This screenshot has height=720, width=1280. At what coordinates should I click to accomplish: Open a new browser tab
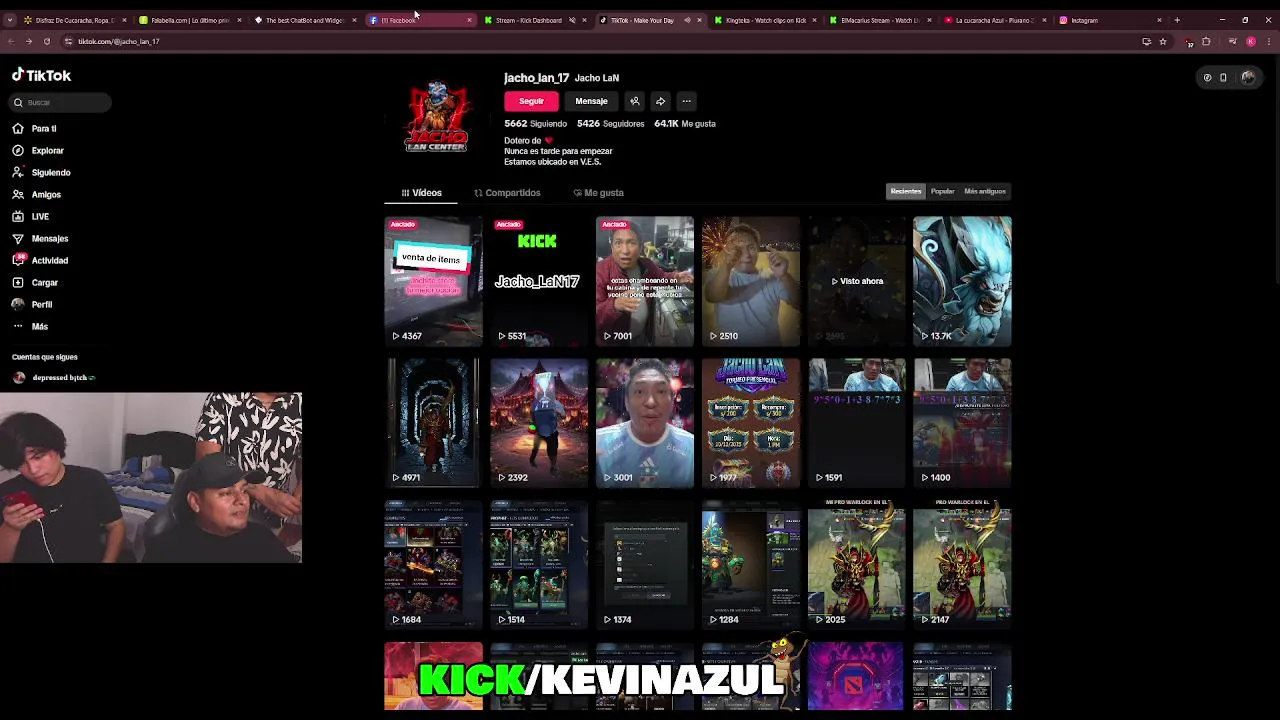pos(1177,20)
